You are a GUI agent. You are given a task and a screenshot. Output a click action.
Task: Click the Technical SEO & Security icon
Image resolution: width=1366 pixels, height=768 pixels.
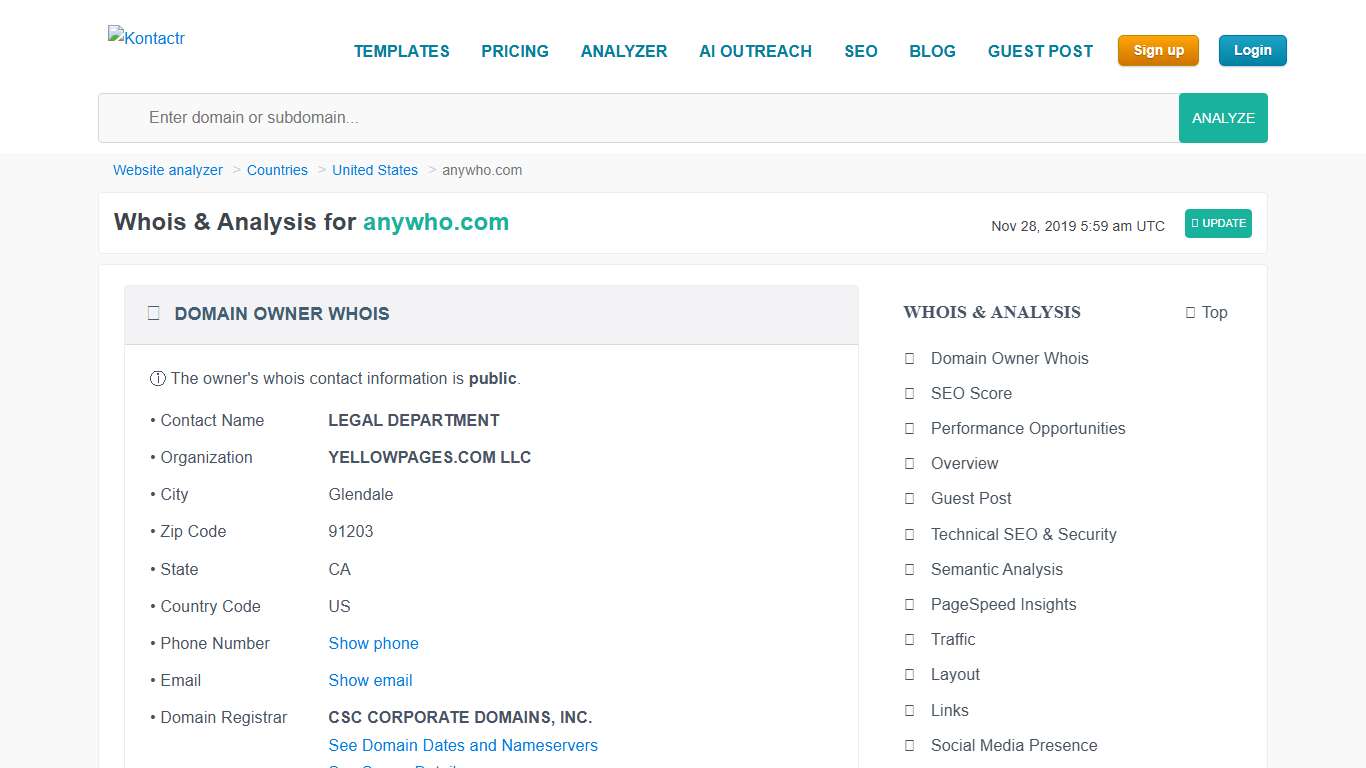pyautogui.click(x=909, y=534)
